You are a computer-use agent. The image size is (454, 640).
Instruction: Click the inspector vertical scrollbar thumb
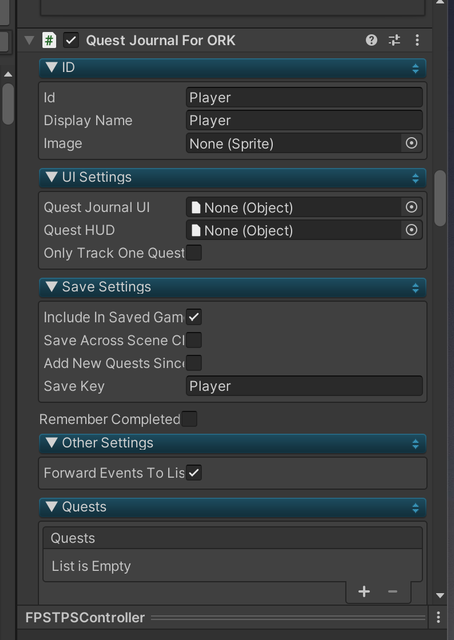(440, 198)
